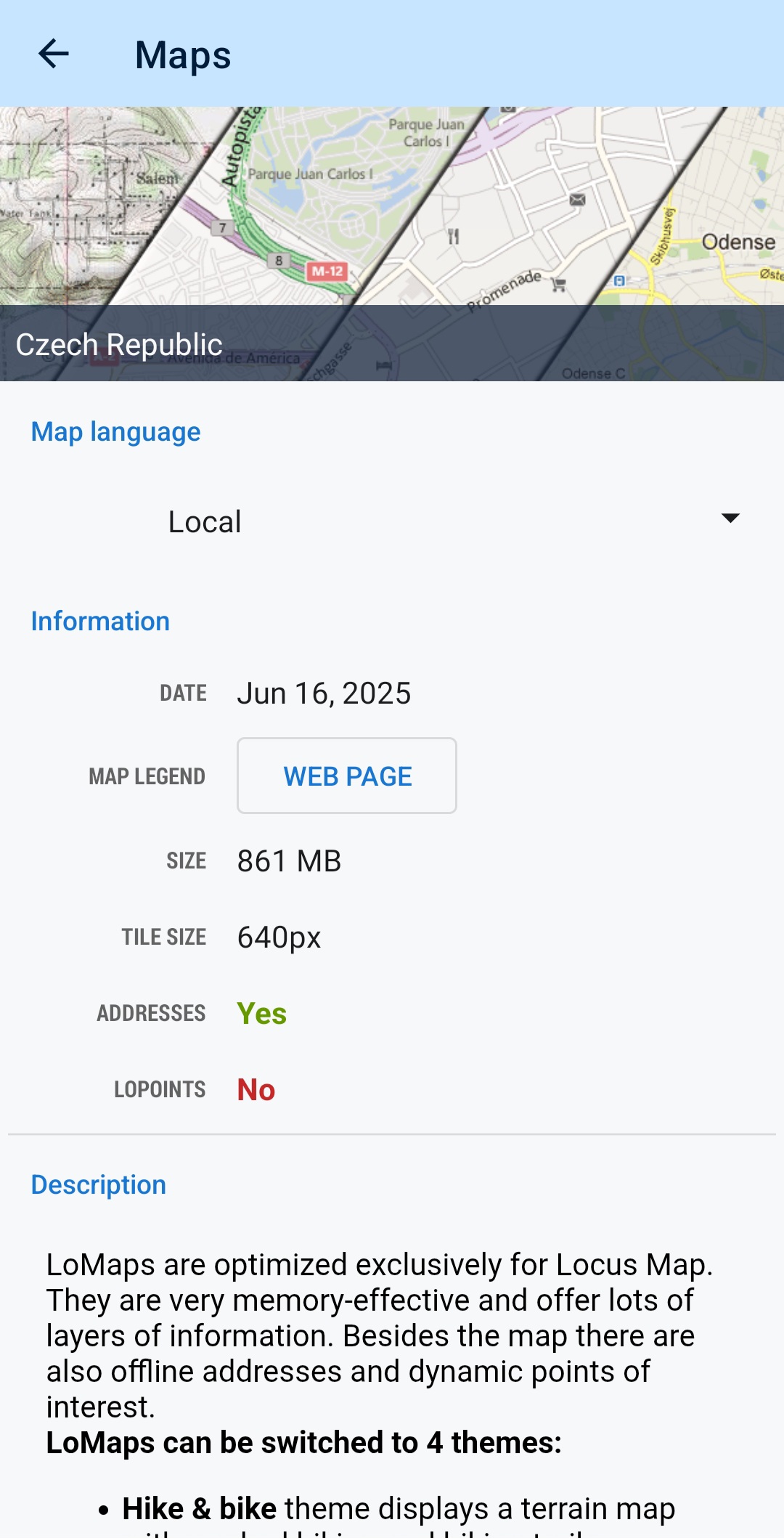Viewport: 784px width, 1538px height.
Task: Open the map legend WEB PAGE
Action: (x=347, y=776)
